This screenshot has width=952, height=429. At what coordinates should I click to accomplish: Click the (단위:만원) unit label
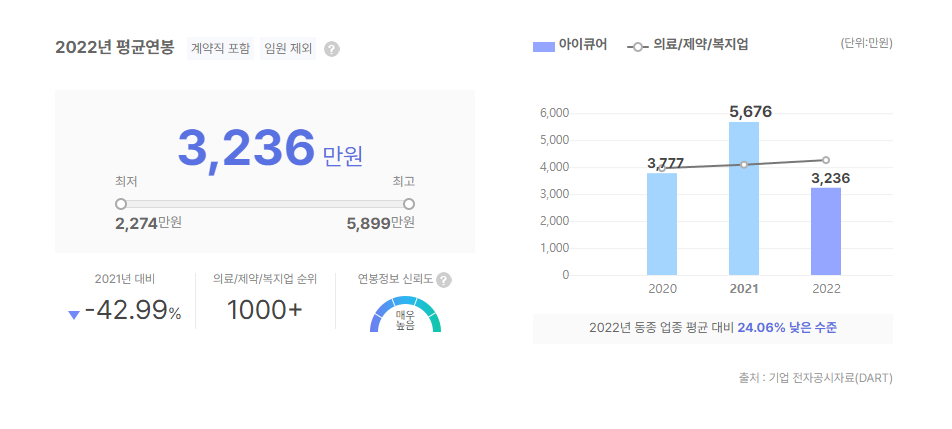[x=866, y=44]
